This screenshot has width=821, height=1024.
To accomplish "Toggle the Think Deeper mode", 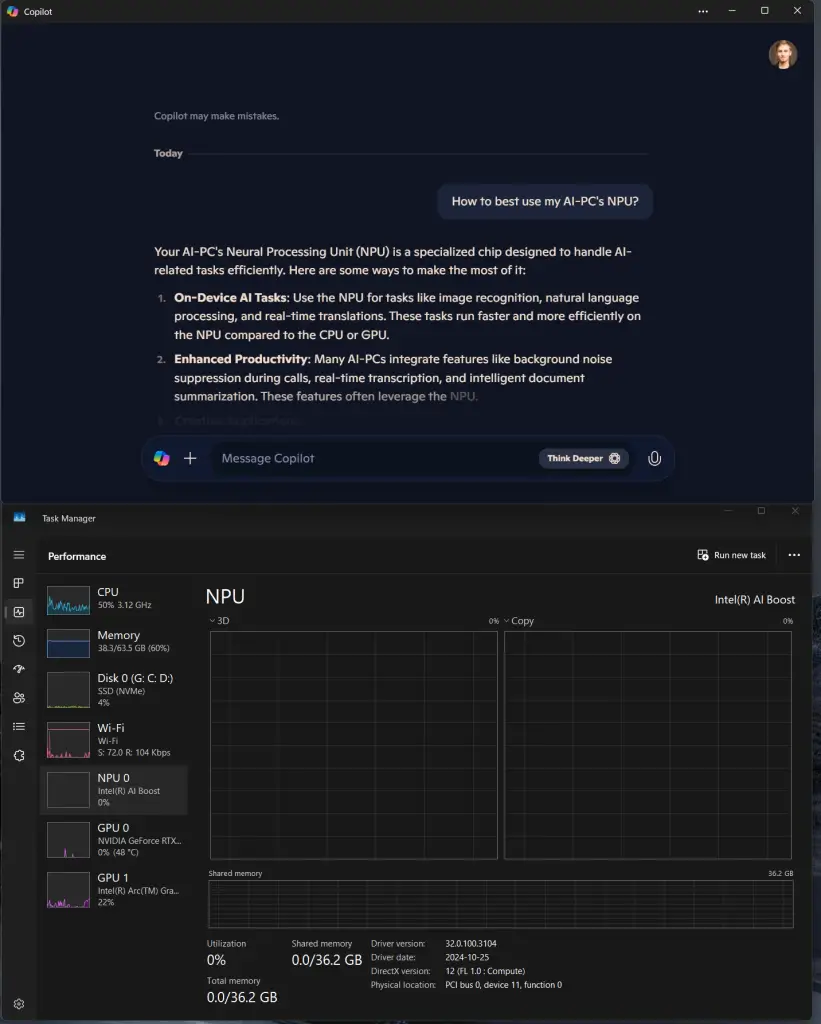I will [584, 458].
